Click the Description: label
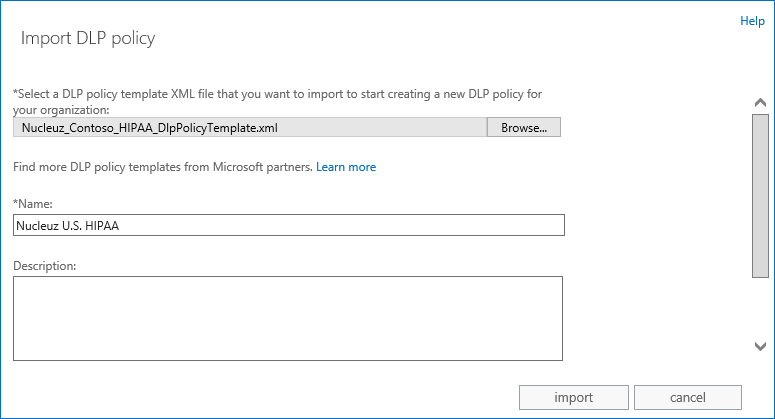Screen dimensions: 775x419 click(44, 266)
